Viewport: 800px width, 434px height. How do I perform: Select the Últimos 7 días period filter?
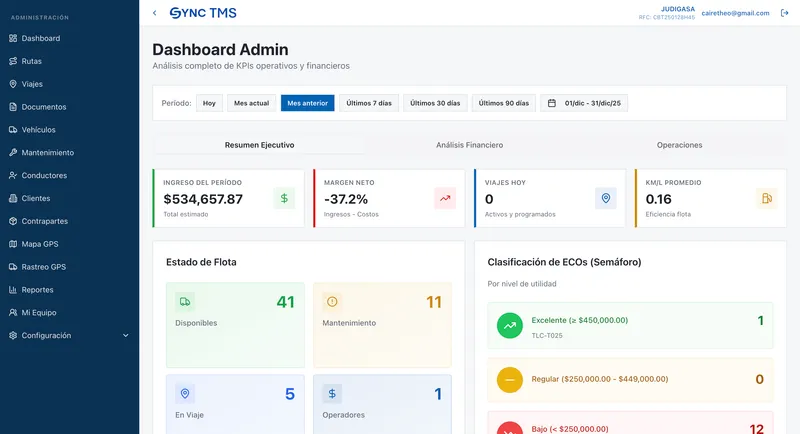point(369,103)
